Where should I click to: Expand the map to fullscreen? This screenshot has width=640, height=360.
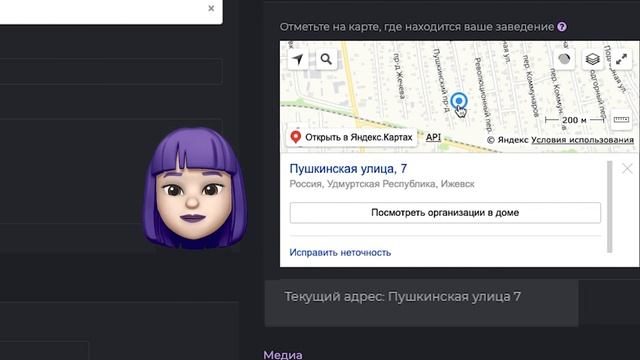[x=621, y=59]
